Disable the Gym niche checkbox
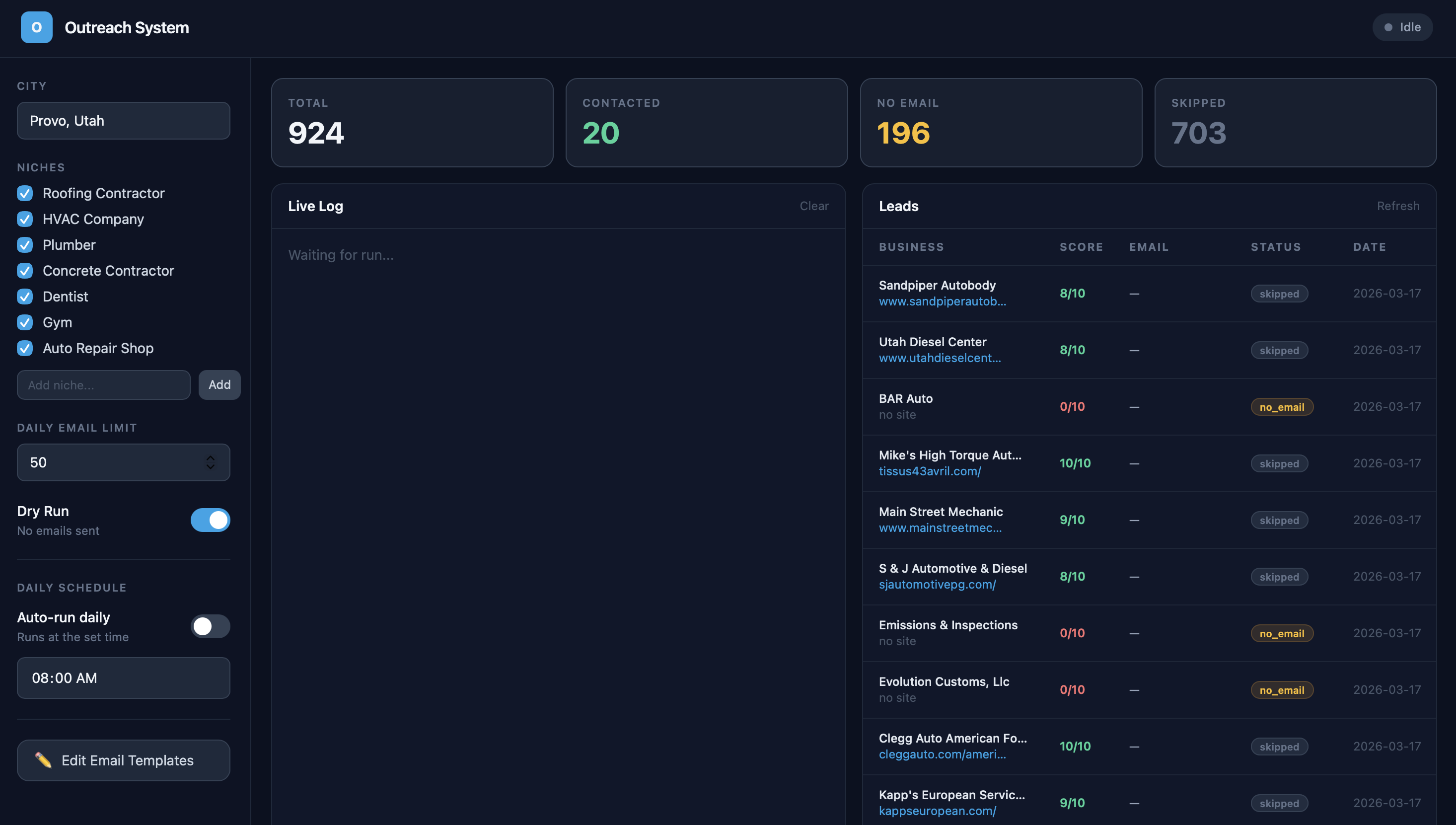Image resolution: width=1456 pixels, height=825 pixels. (x=24, y=322)
